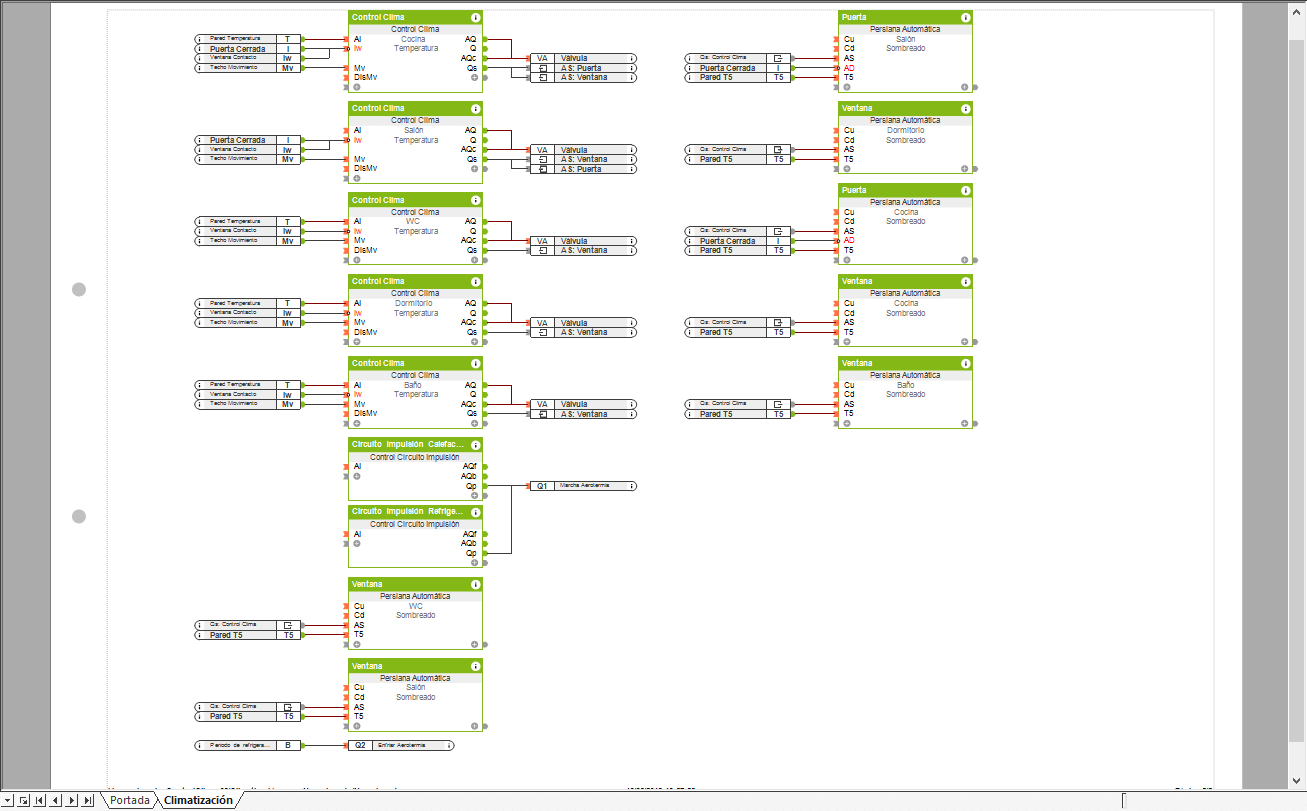The width and height of the screenshot is (1307, 811).
Task: Jump to last page using navigation arrow
Action: [x=88, y=800]
